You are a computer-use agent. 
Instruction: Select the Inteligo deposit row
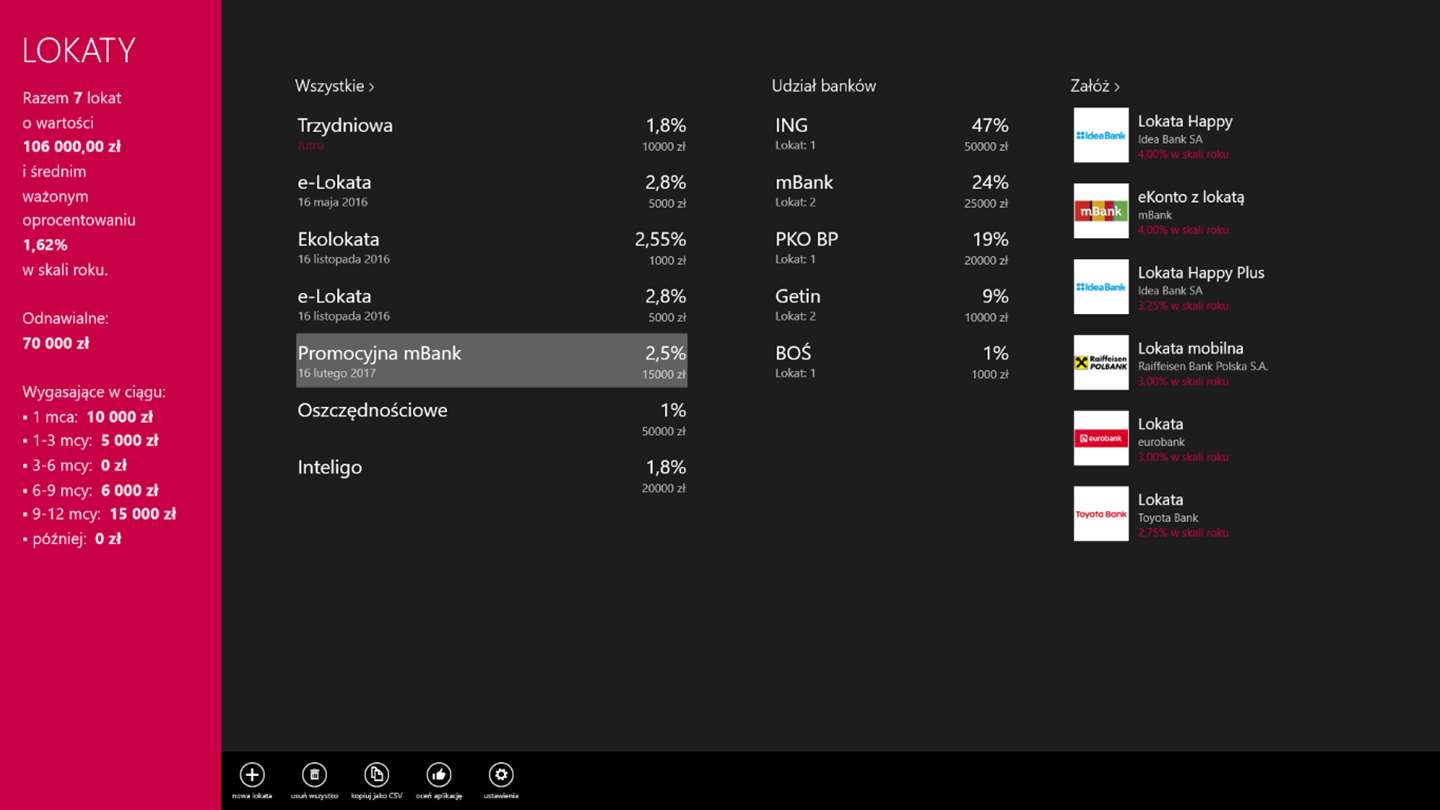click(x=491, y=475)
